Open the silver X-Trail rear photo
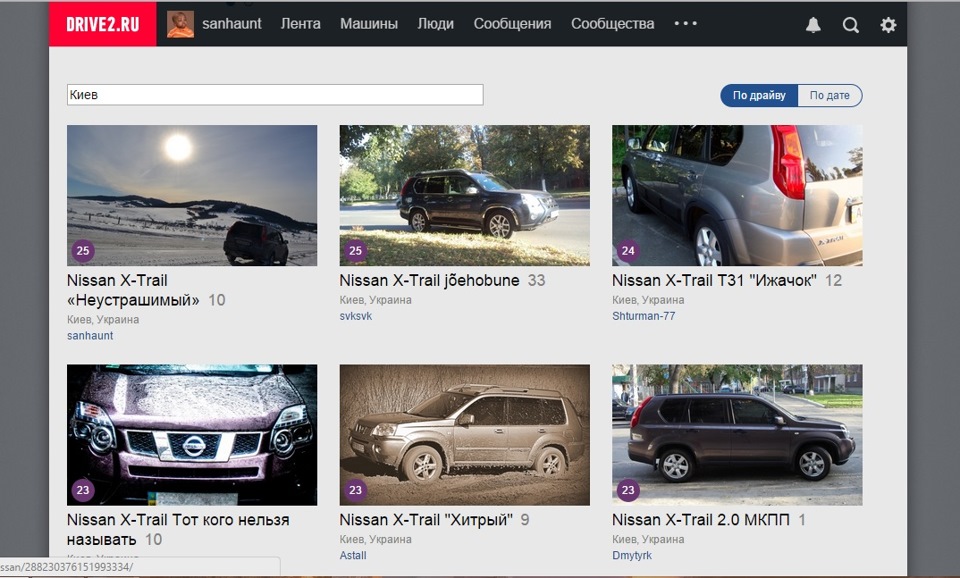The width and height of the screenshot is (960, 578). pos(737,195)
